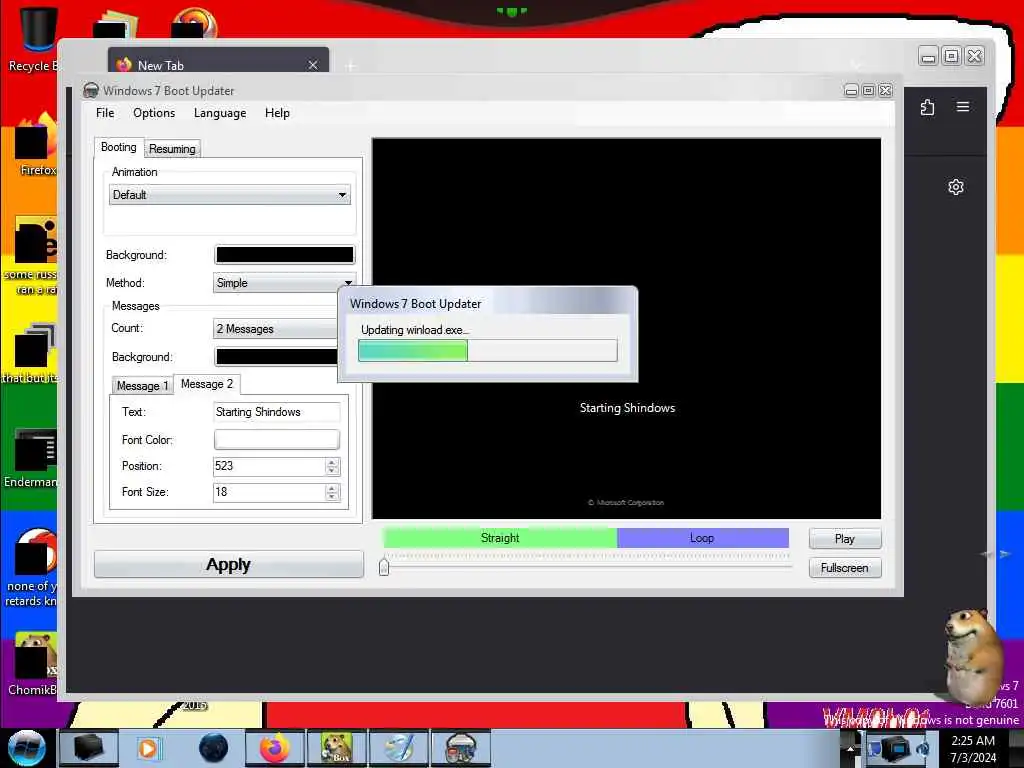Open the Messages Count dropdown
This screenshot has height=768, width=1024.
pos(276,328)
